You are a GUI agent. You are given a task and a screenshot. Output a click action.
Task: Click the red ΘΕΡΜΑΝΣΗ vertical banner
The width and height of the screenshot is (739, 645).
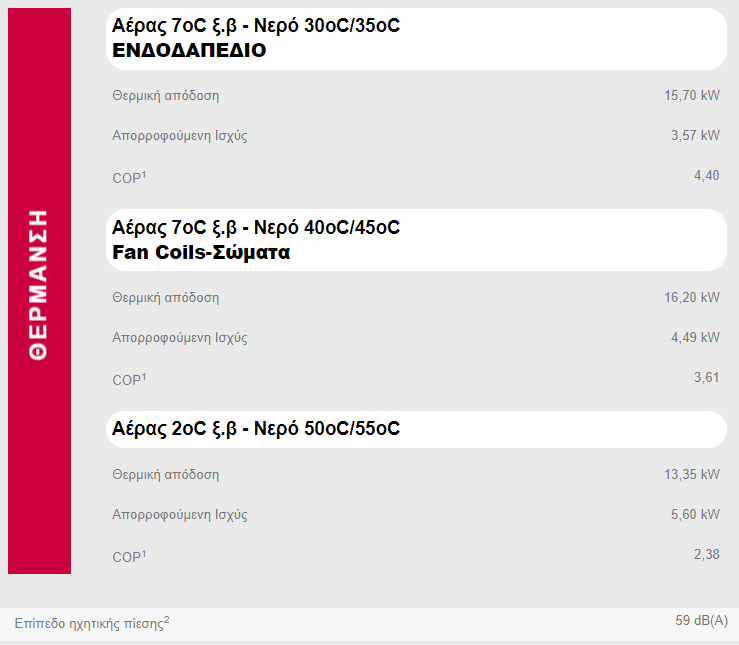(x=39, y=290)
